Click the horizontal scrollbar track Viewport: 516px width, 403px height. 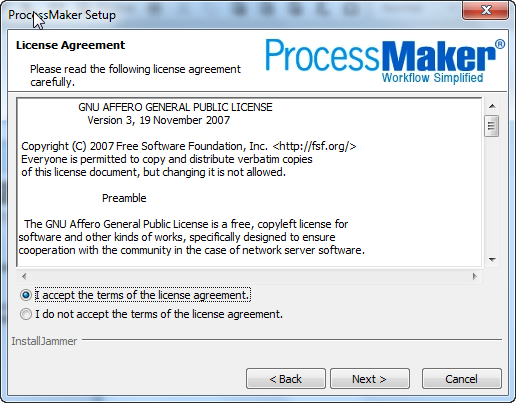249,276
